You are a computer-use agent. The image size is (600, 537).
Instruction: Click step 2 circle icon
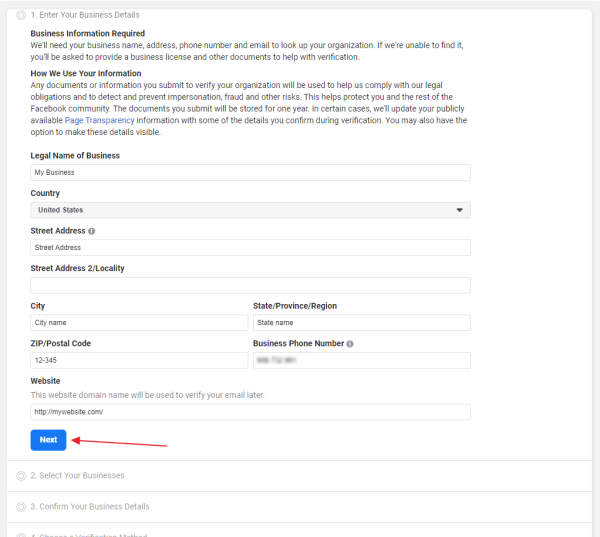[x=21, y=476]
